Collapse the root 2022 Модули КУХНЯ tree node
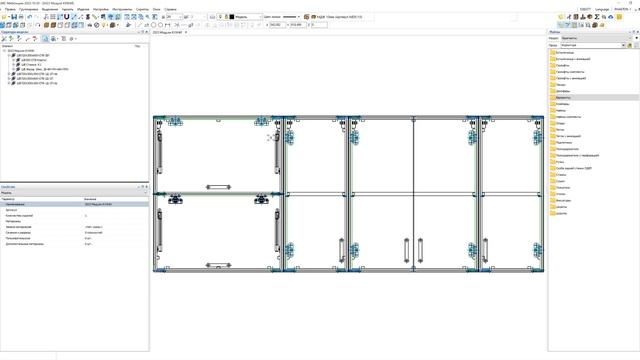 [x=4, y=51]
